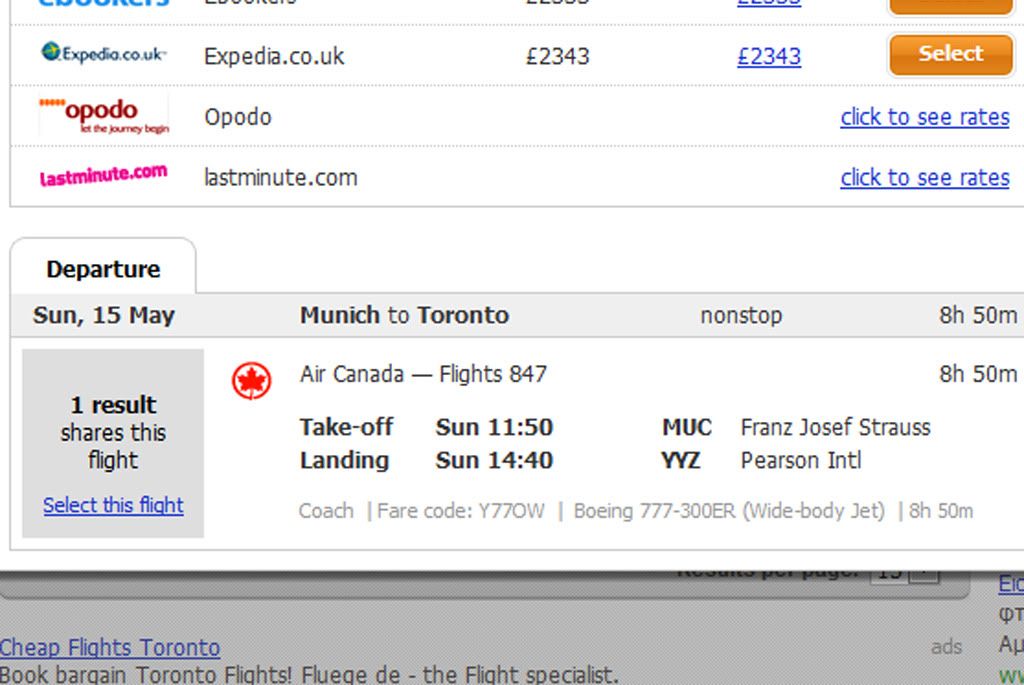
Task: Click the partially visible ebookers Select button
Action: coord(951,7)
